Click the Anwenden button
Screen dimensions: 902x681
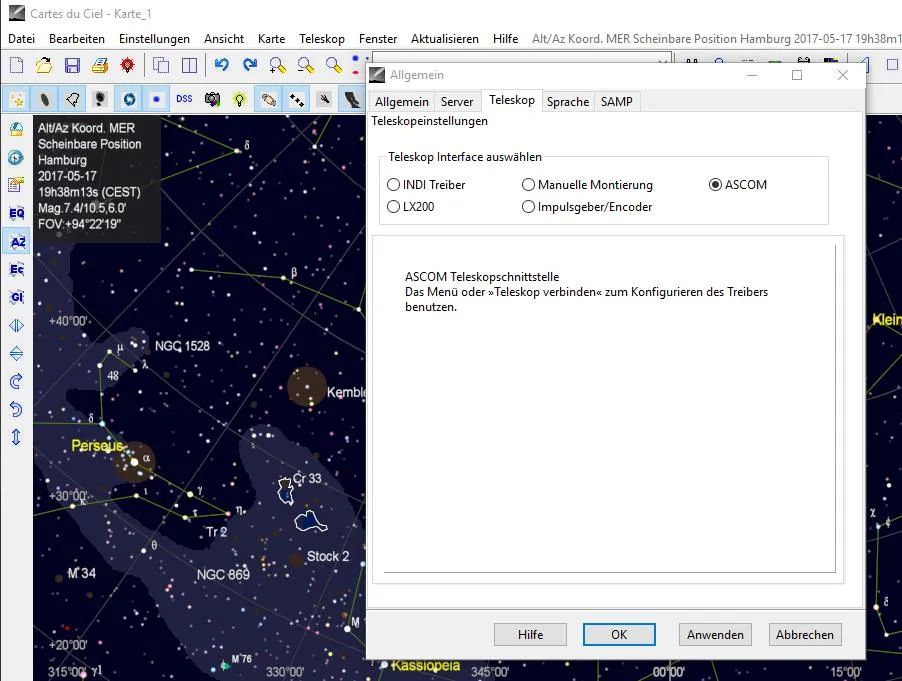pos(715,634)
